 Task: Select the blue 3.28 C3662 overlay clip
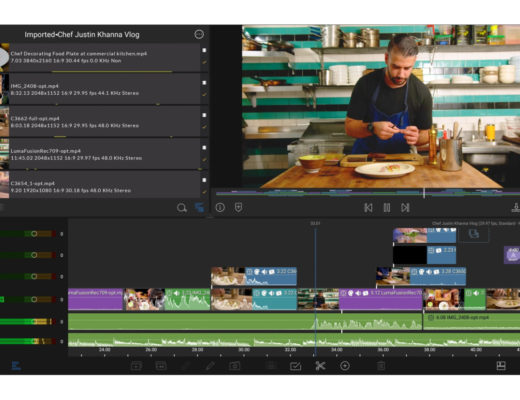click(x=421, y=276)
